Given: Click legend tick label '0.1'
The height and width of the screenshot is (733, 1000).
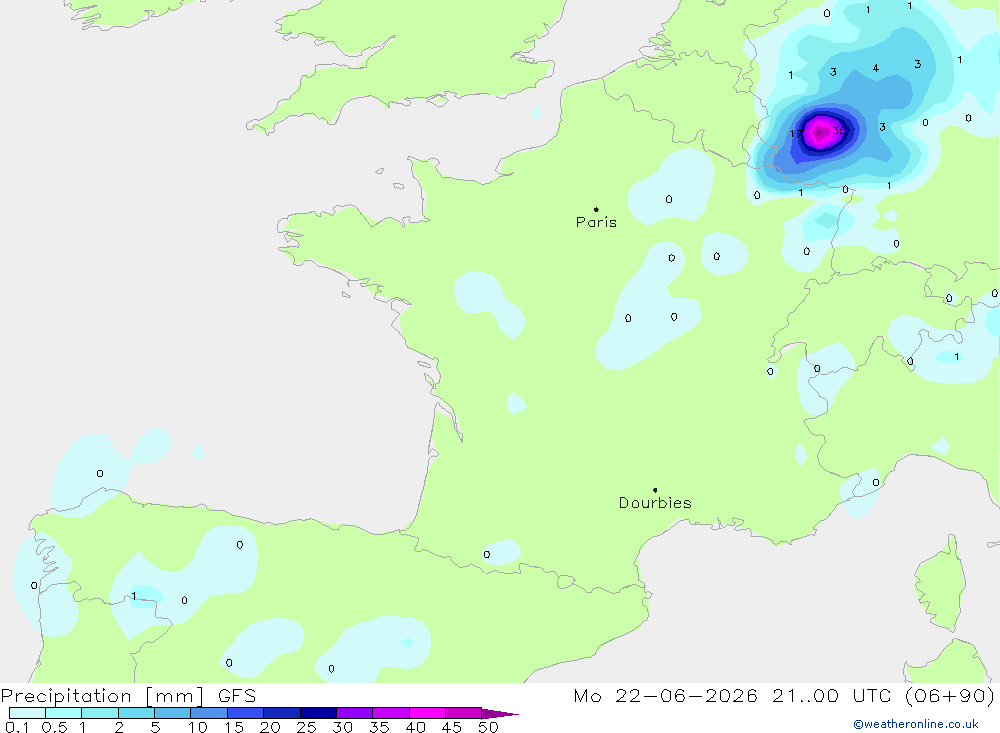Looking at the screenshot, I should [17, 727].
